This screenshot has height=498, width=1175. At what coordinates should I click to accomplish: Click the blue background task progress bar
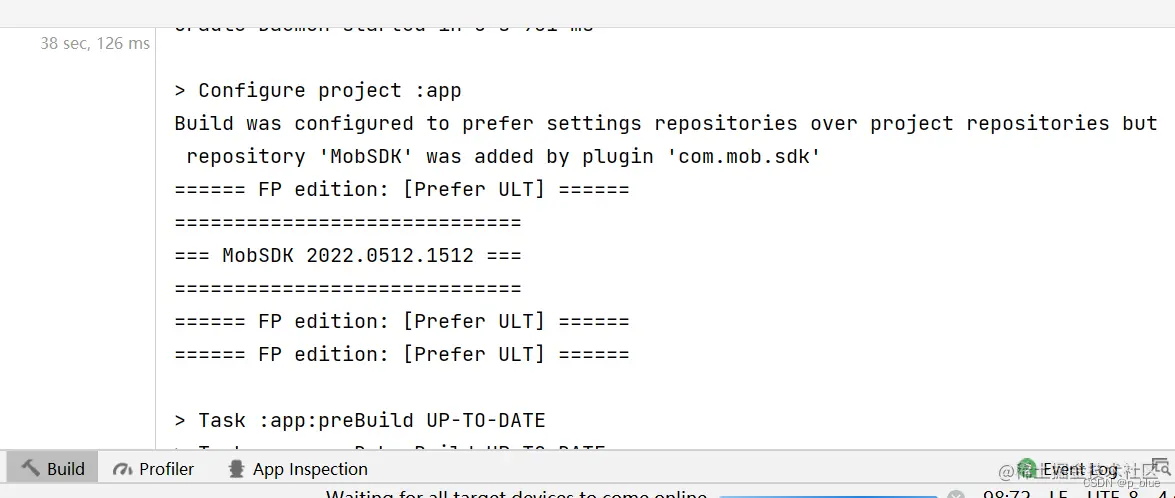(828, 495)
